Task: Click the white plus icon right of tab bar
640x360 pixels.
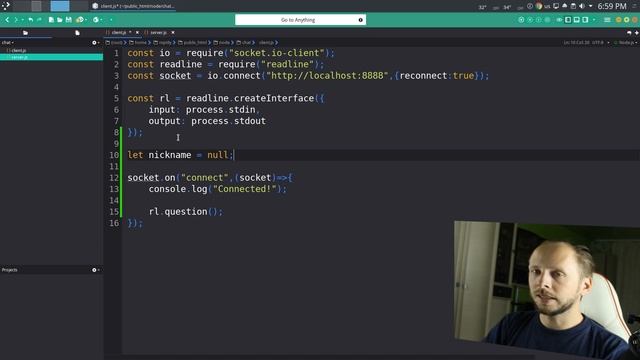Action: click(636, 33)
